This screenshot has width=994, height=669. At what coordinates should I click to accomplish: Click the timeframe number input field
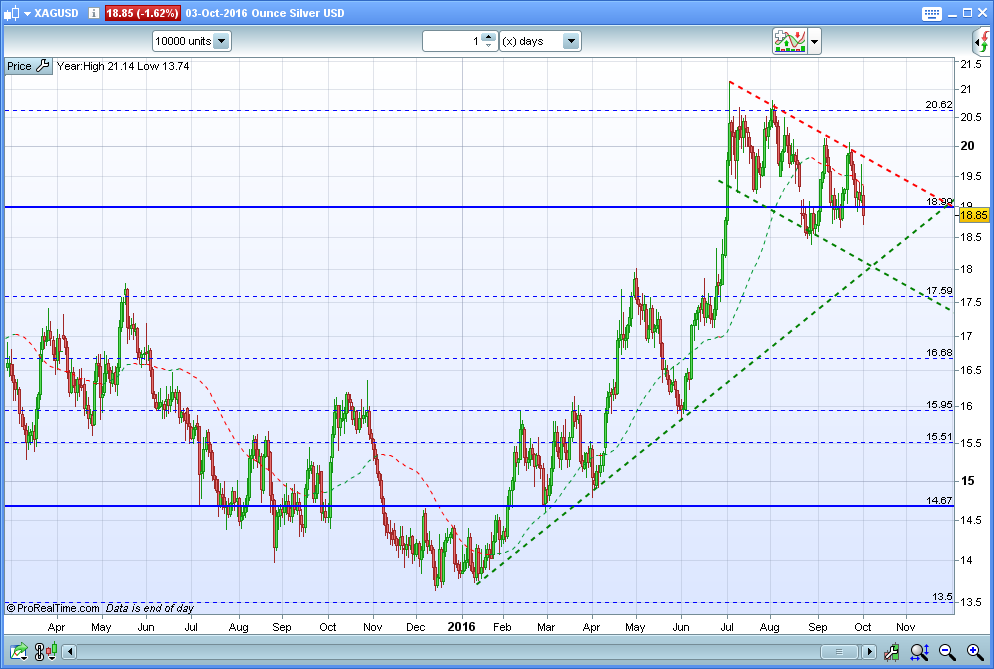pyautogui.click(x=451, y=41)
